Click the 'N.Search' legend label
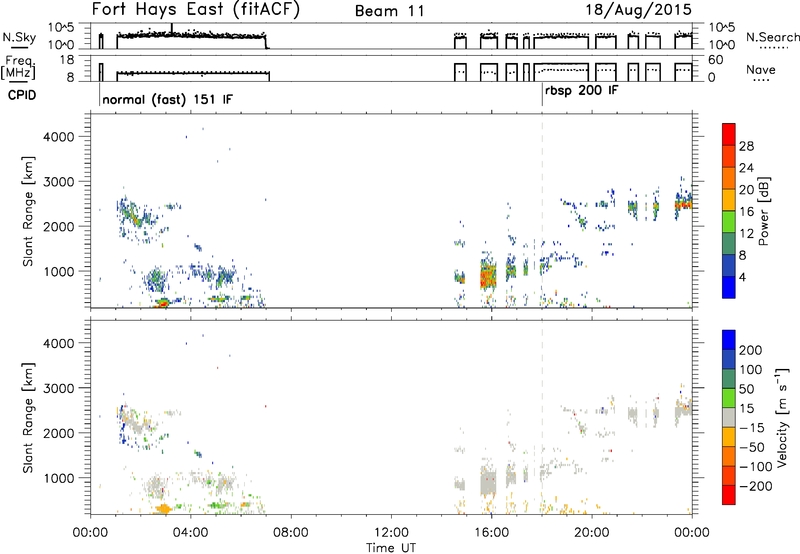Viewport: 800px width, 554px height. [773, 37]
